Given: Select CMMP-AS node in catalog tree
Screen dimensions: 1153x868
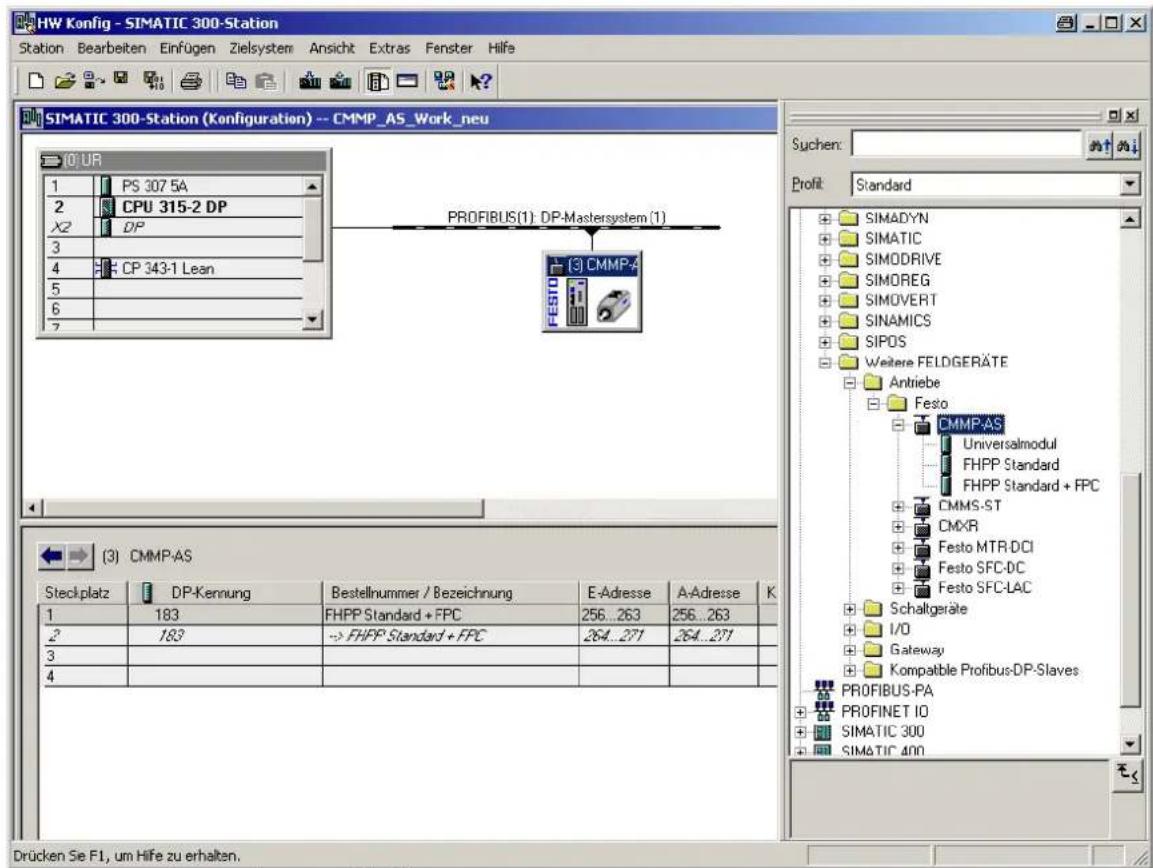Looking at the screenshot, I should (969, 424).
